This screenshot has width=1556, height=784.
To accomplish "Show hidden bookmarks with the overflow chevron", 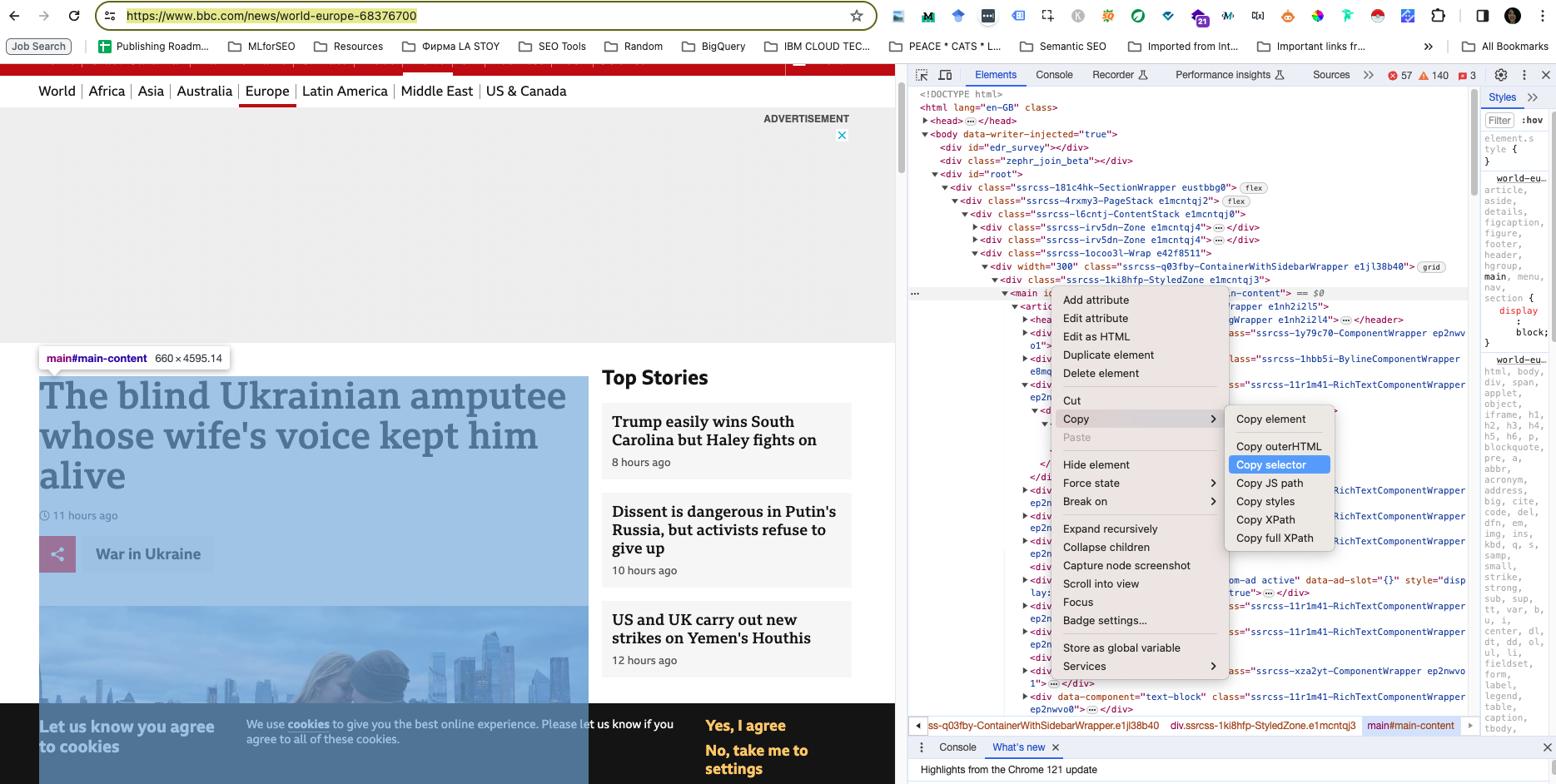I will pos(1429,47).
